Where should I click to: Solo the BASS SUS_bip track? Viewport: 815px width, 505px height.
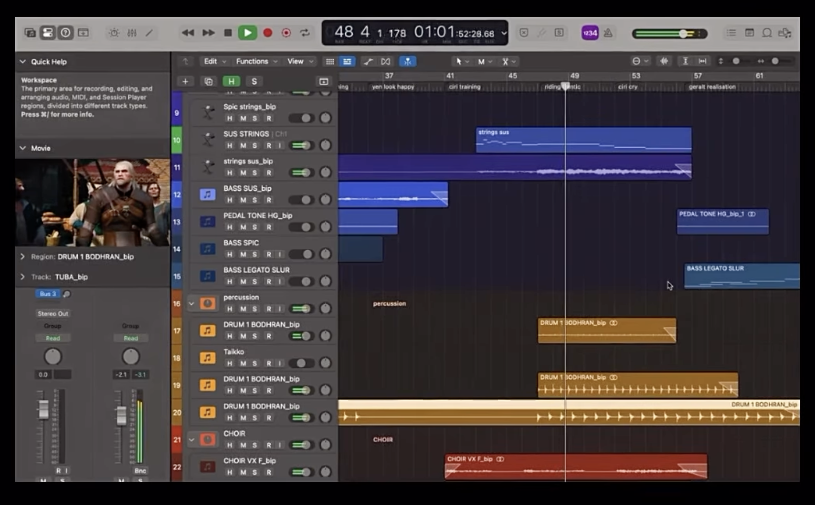(255, 200)
